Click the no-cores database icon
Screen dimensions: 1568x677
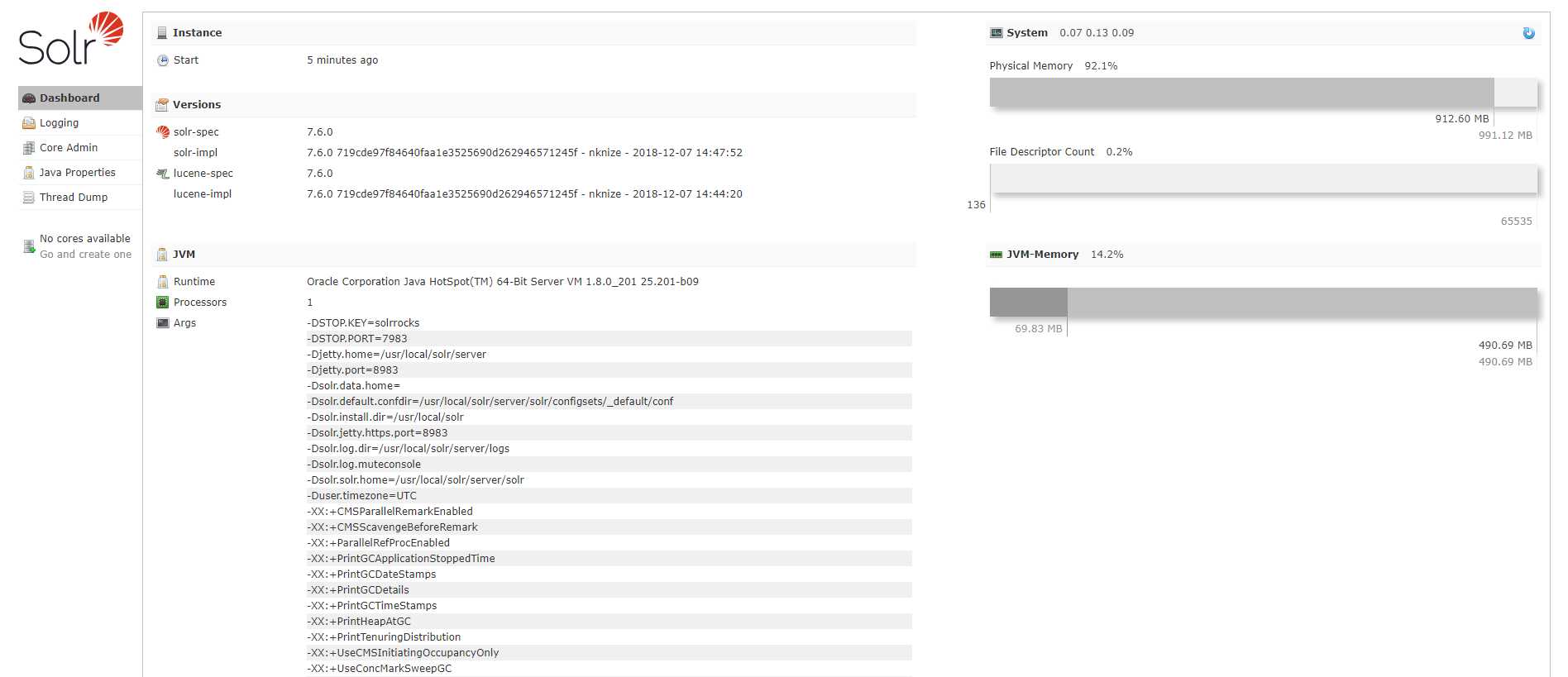coord(29,246)
